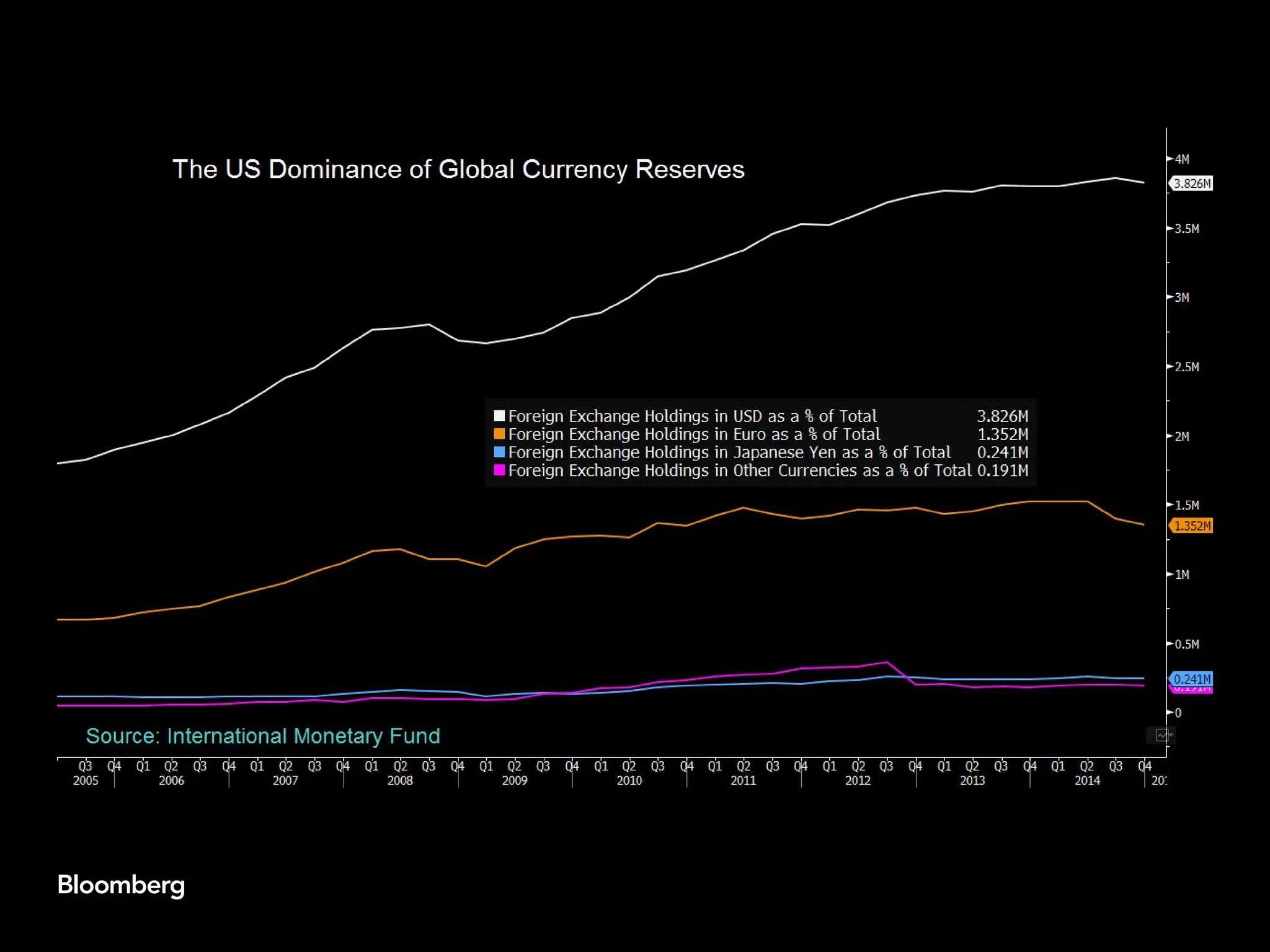Viewport: 1270px width, 952px height.
Task: Click the 2.5M y-axis marker
Action: (x=1186, y=367)
